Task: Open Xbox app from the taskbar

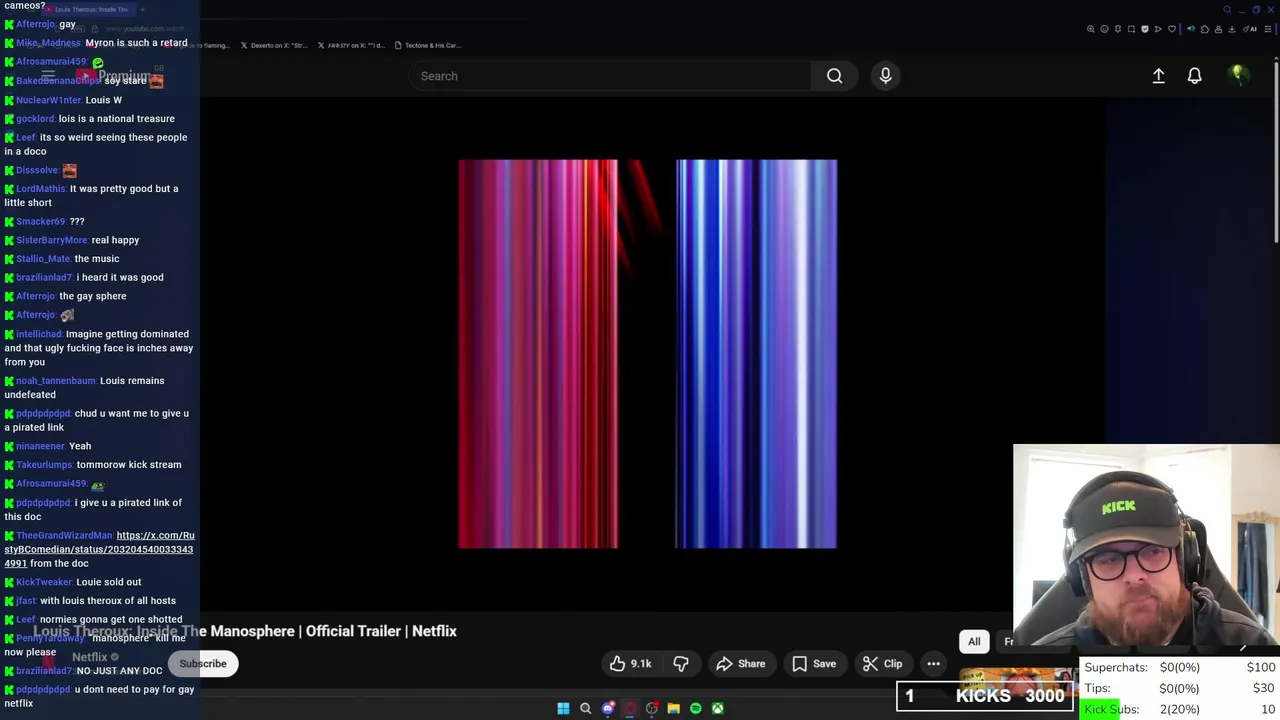Action: tap(717, 708)
